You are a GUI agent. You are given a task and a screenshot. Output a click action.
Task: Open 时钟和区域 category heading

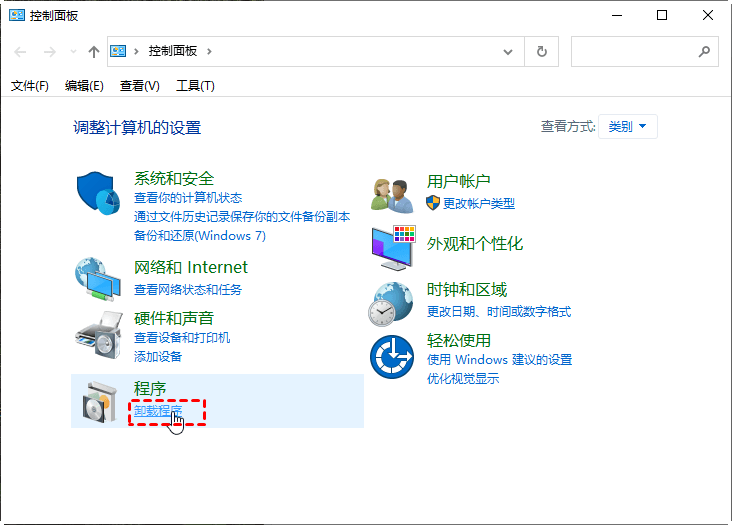pyautogui.click(x=467, y=289)
